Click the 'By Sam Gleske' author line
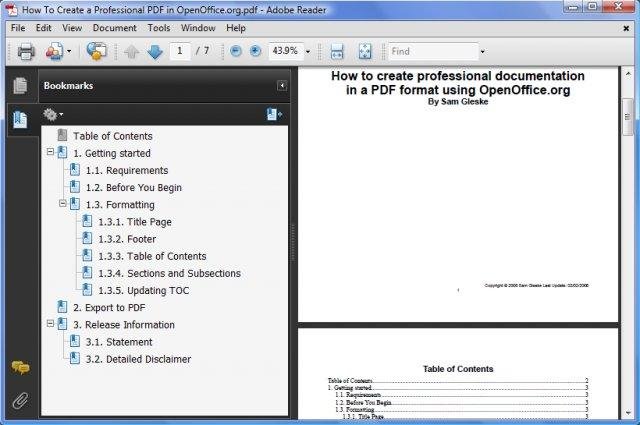The width and height of the screenshot is (640, 425). (x=458, y=102)
